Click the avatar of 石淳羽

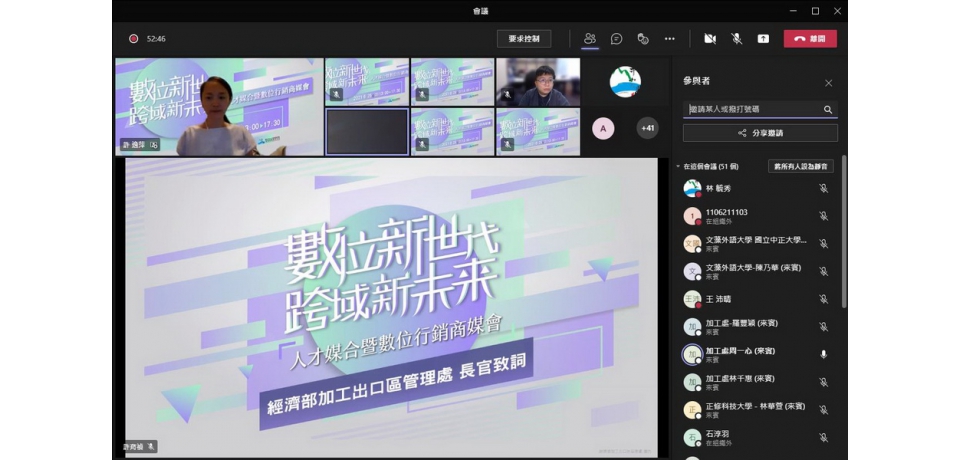pyautogui.click(x=692, y=437)
